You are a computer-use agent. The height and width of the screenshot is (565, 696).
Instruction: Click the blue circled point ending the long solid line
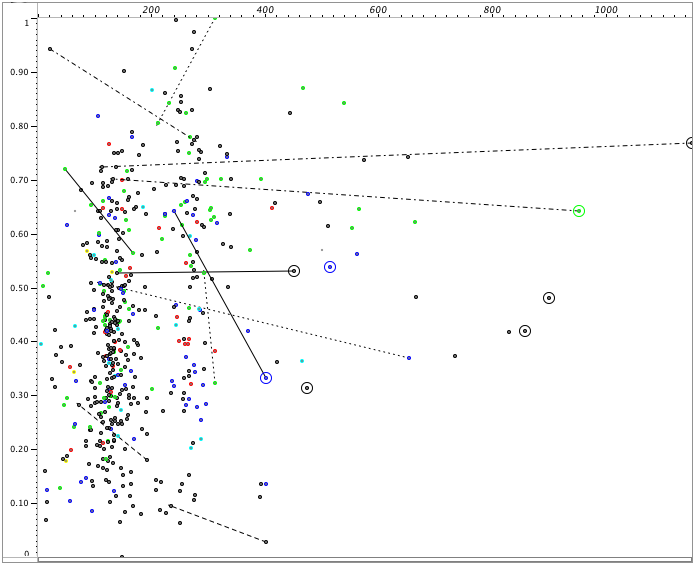265,378
